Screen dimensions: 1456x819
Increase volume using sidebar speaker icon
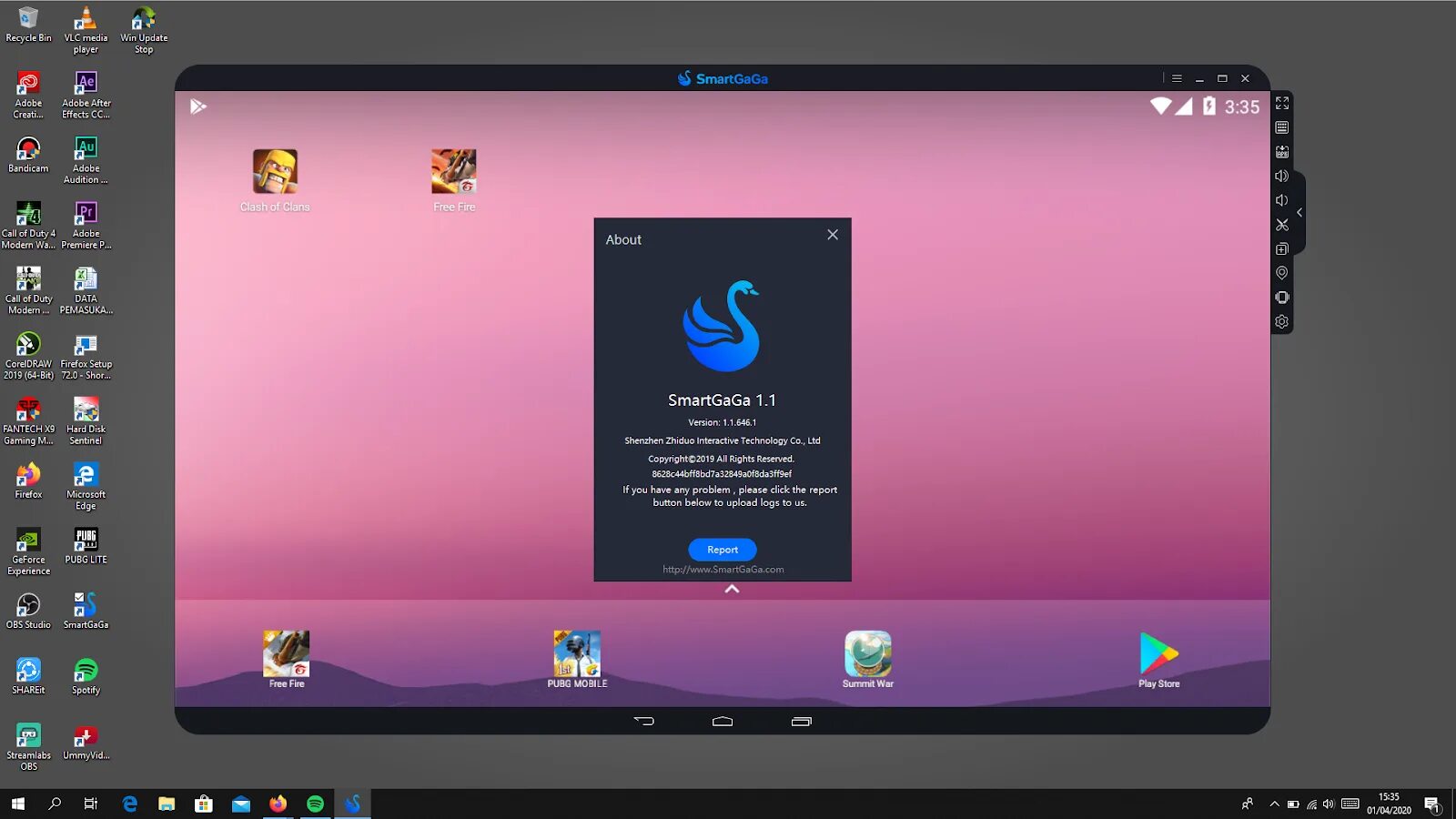point(1281,176)
